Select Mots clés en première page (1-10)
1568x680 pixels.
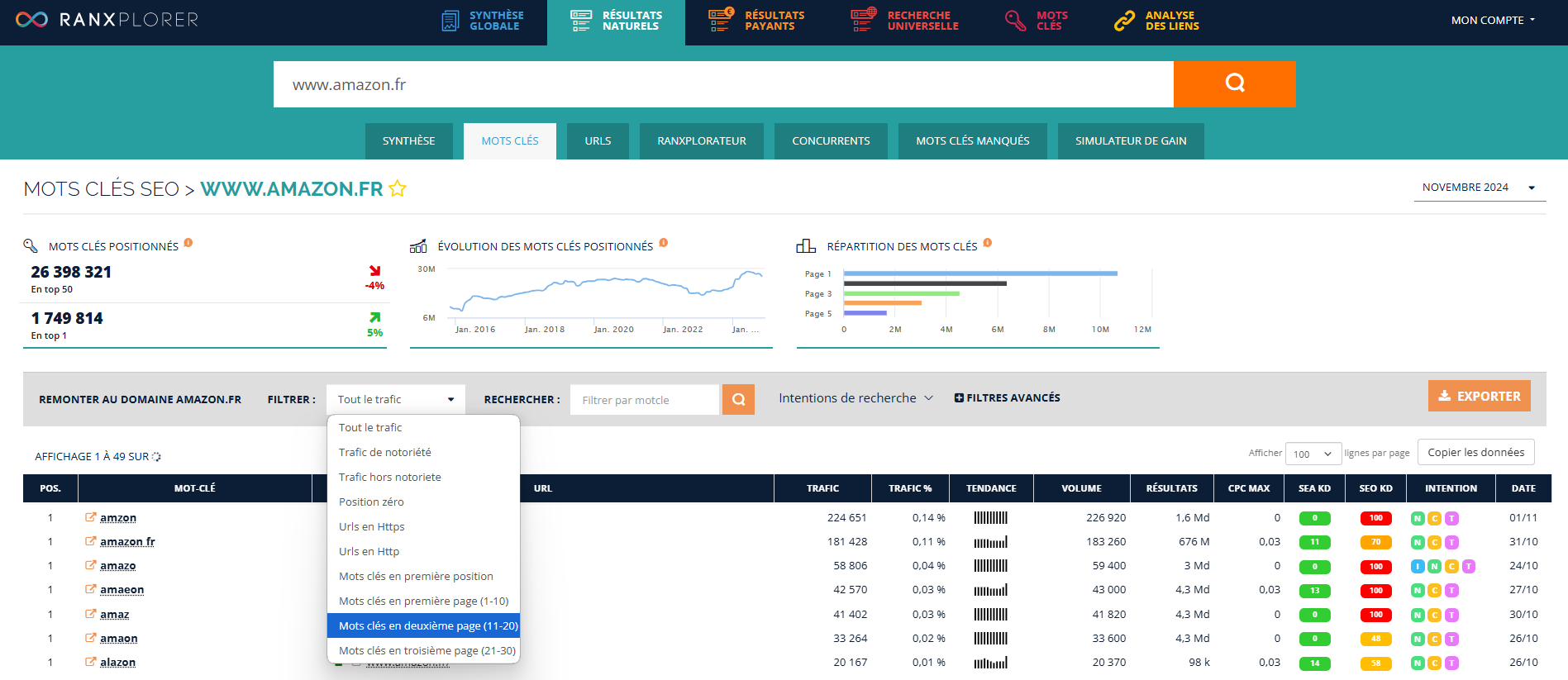[423, 601]
